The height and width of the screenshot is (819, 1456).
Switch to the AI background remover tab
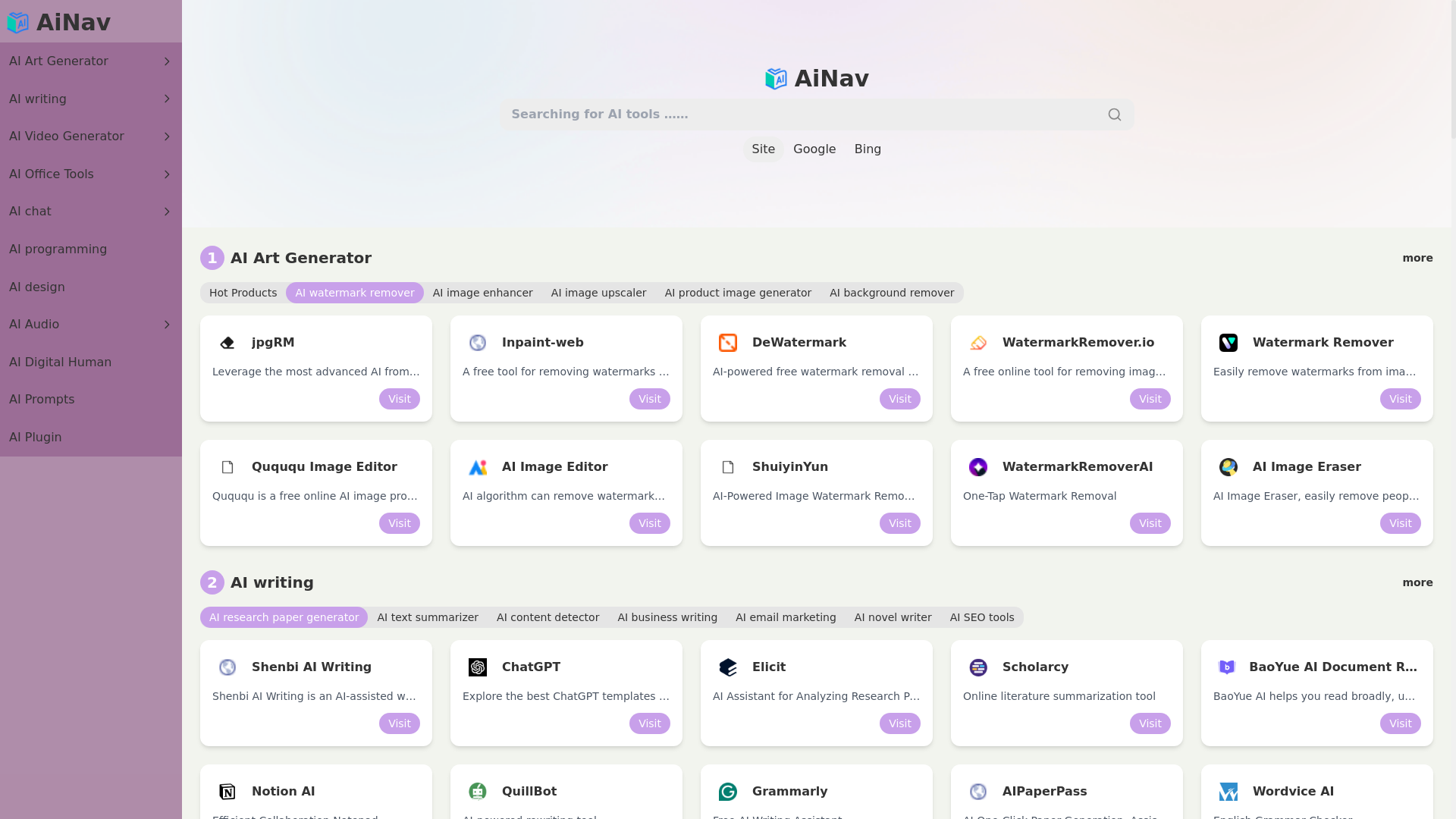892,293
